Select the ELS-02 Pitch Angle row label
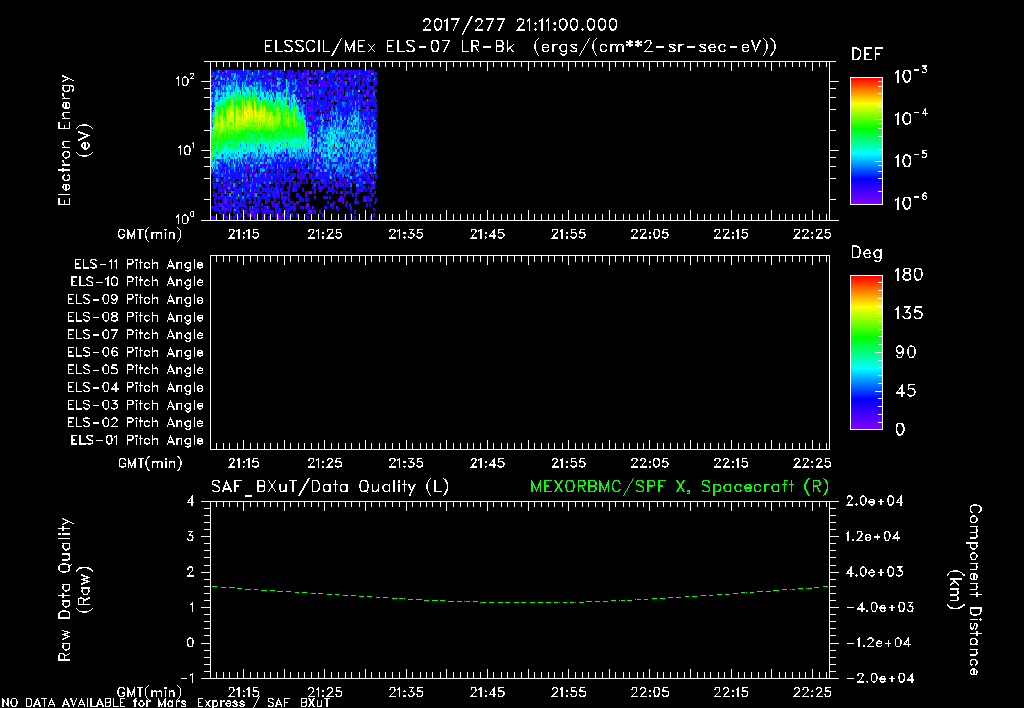 pos(136,423)
